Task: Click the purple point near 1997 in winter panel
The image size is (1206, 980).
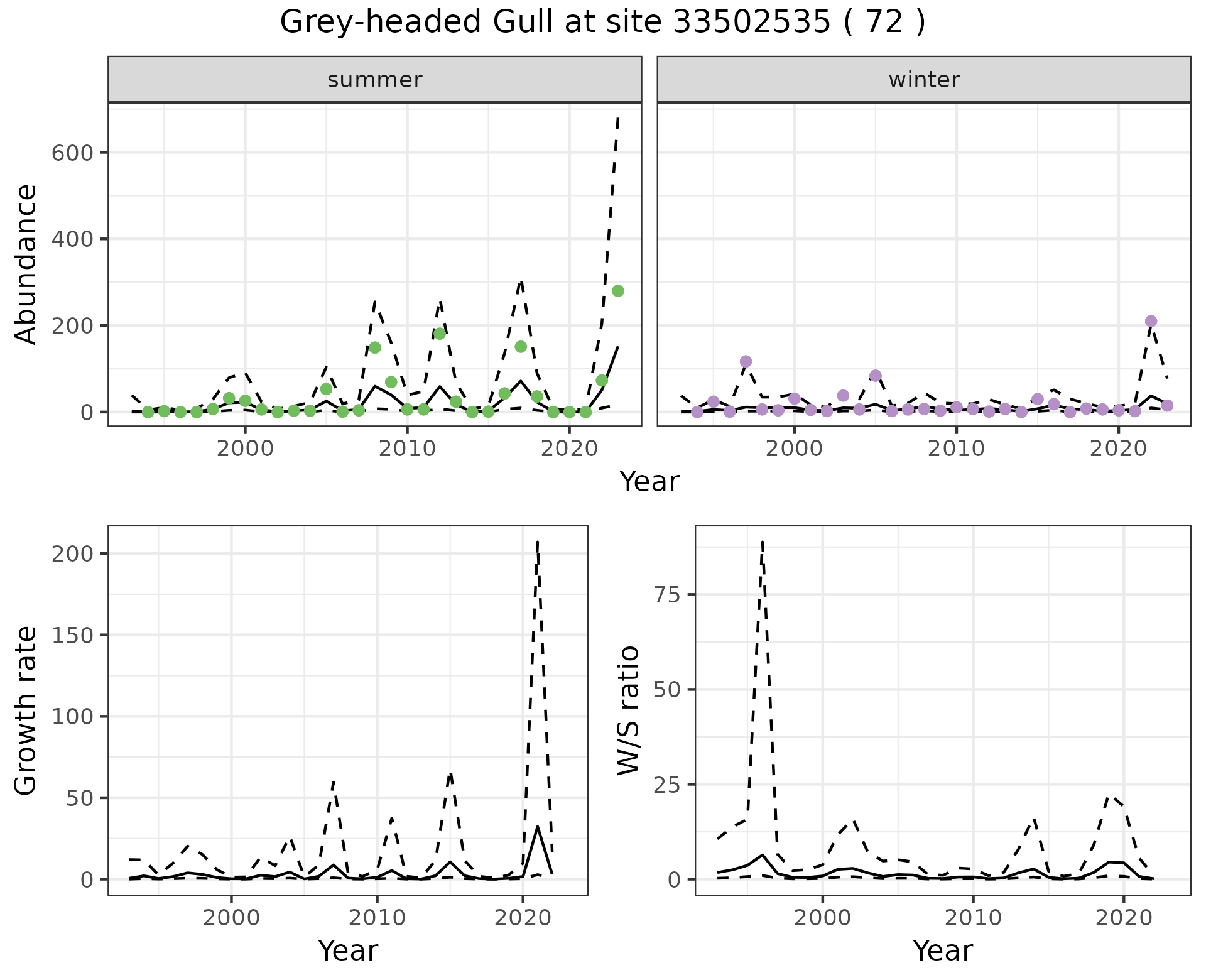Action: coord(746,361)
